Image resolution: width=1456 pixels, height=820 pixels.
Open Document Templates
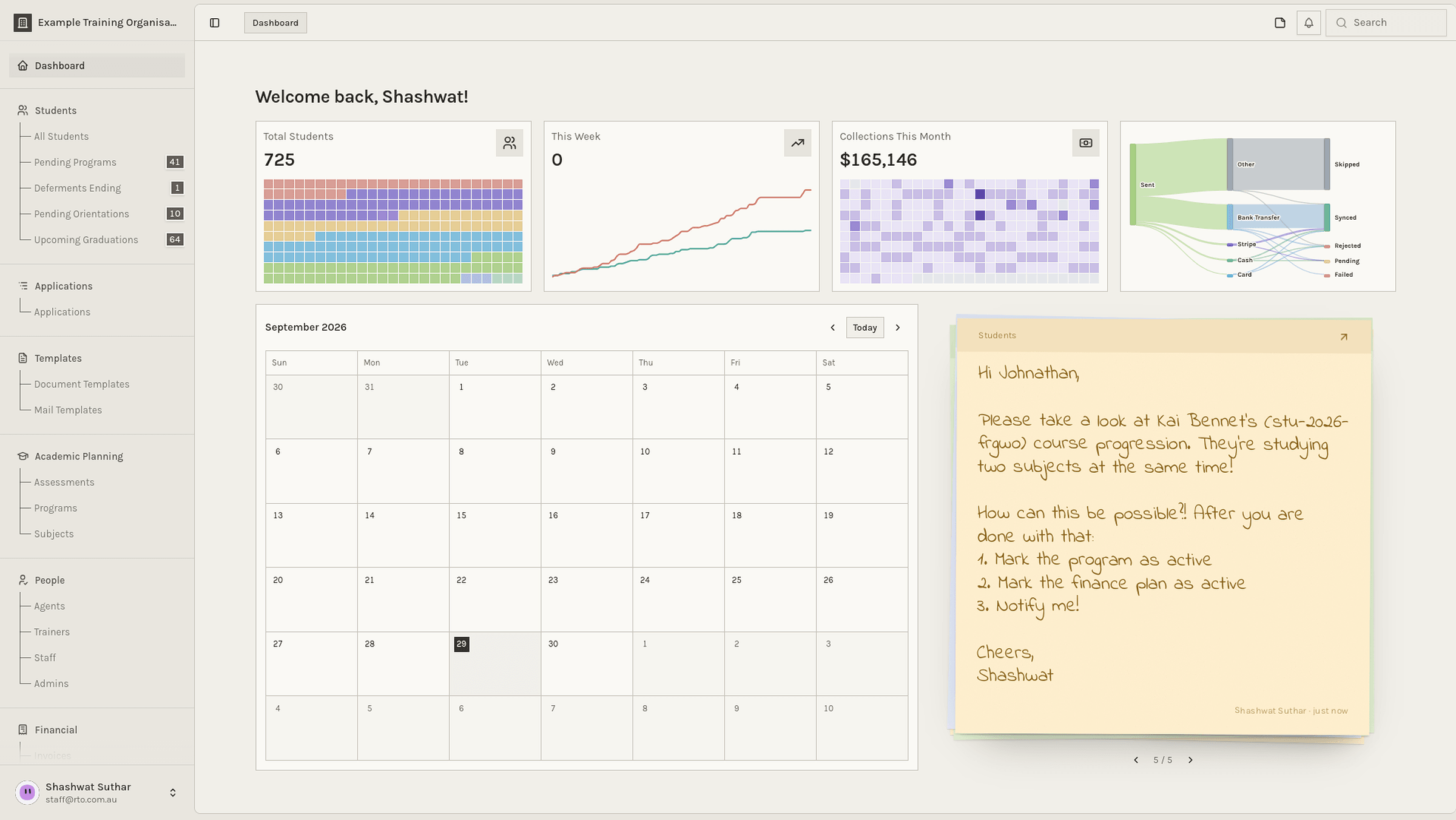[x=82, y=384]
